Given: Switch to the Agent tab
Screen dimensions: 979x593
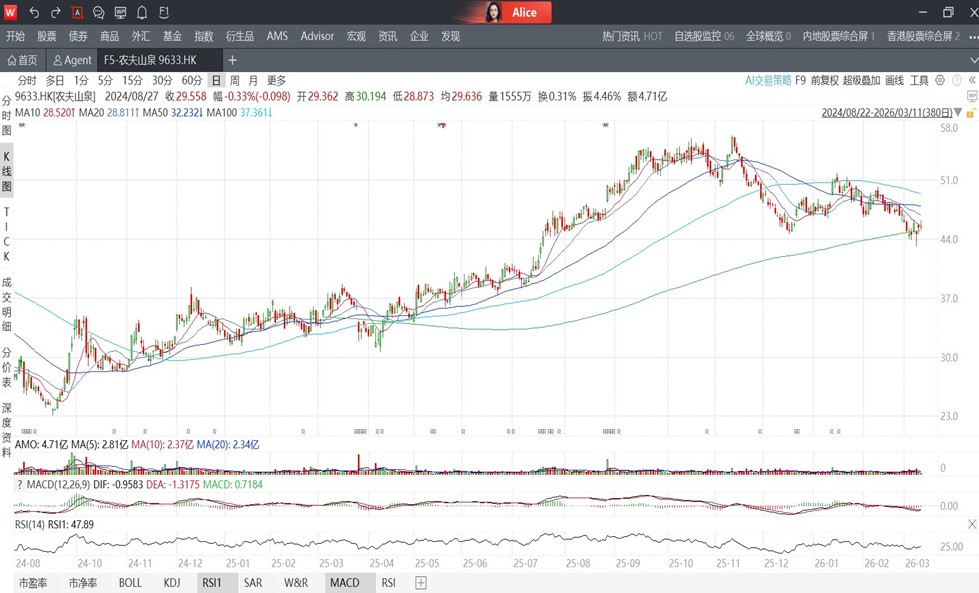Looking at the screenshot, I should (72, 60).
